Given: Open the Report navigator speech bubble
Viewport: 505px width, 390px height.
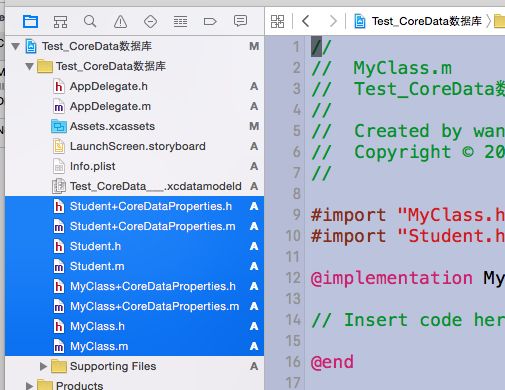Looking at the screenshot, I should 240,21.
